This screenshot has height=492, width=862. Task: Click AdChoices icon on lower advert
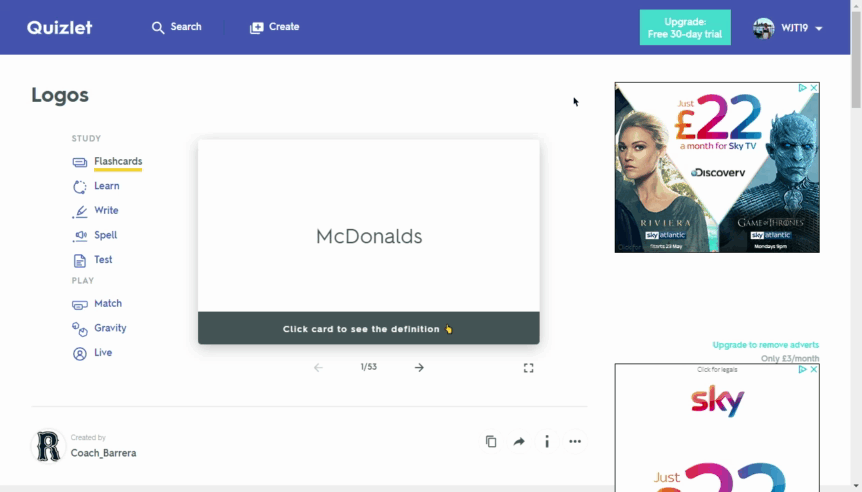point(803,369)
